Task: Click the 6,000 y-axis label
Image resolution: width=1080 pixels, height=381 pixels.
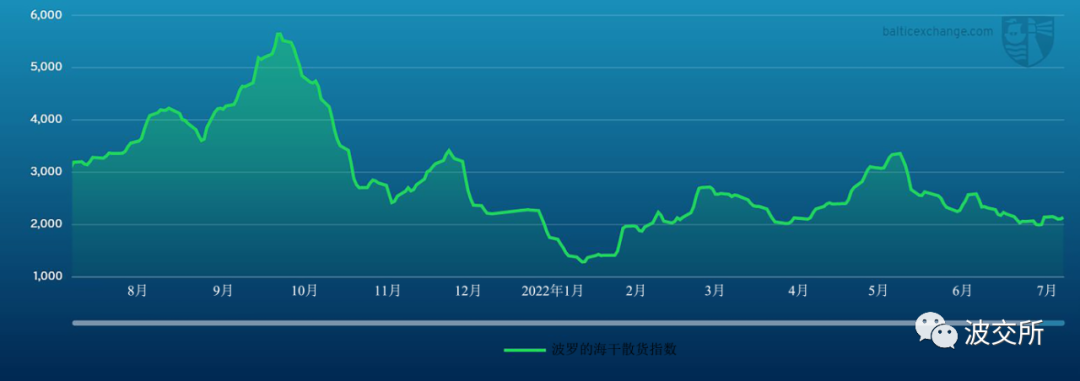Action: point(45,15)
